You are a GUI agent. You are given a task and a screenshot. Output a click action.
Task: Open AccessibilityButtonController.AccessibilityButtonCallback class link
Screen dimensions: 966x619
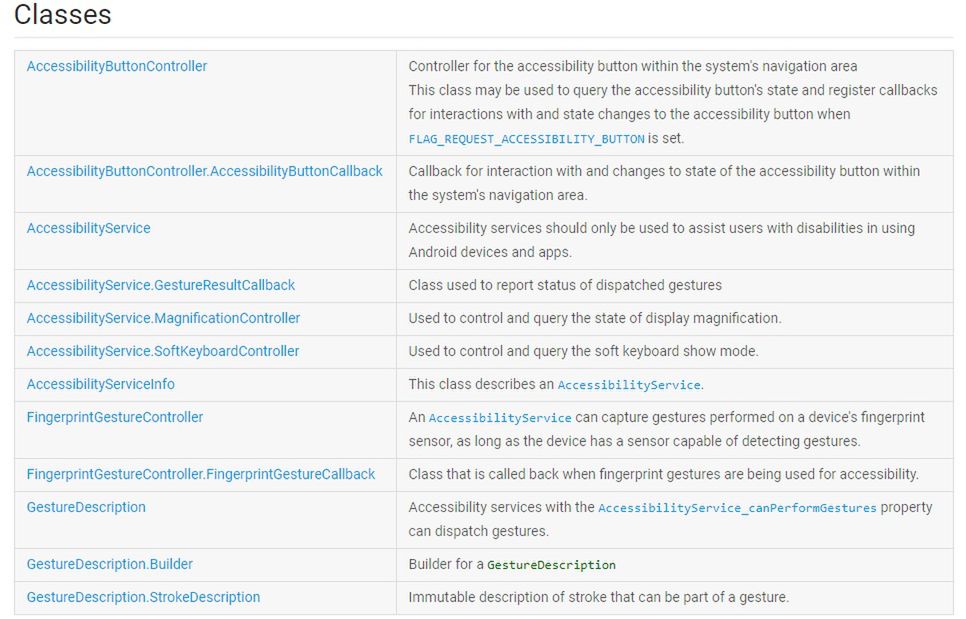204,171
